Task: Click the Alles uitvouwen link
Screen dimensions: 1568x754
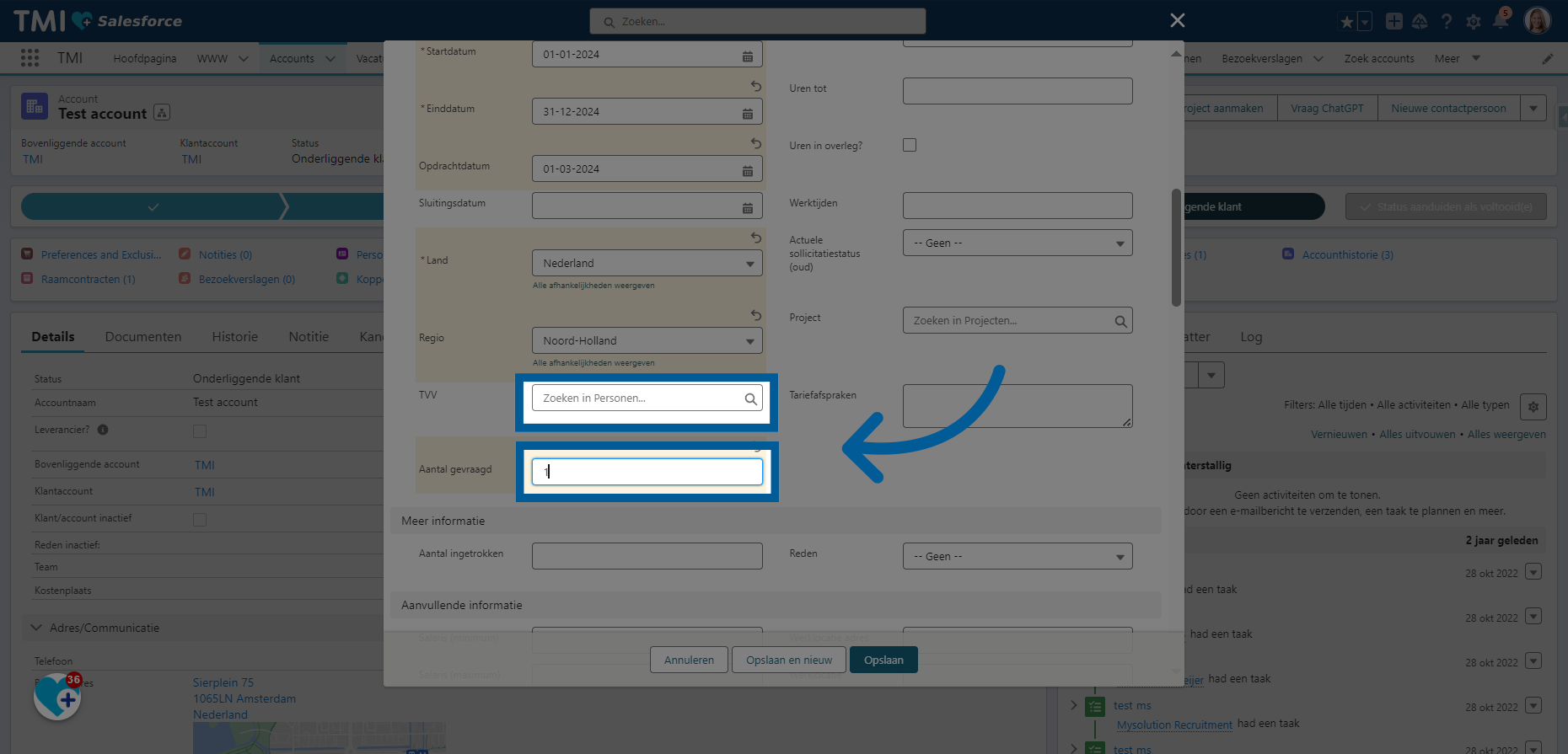Action: click(x=1417, y=435)
